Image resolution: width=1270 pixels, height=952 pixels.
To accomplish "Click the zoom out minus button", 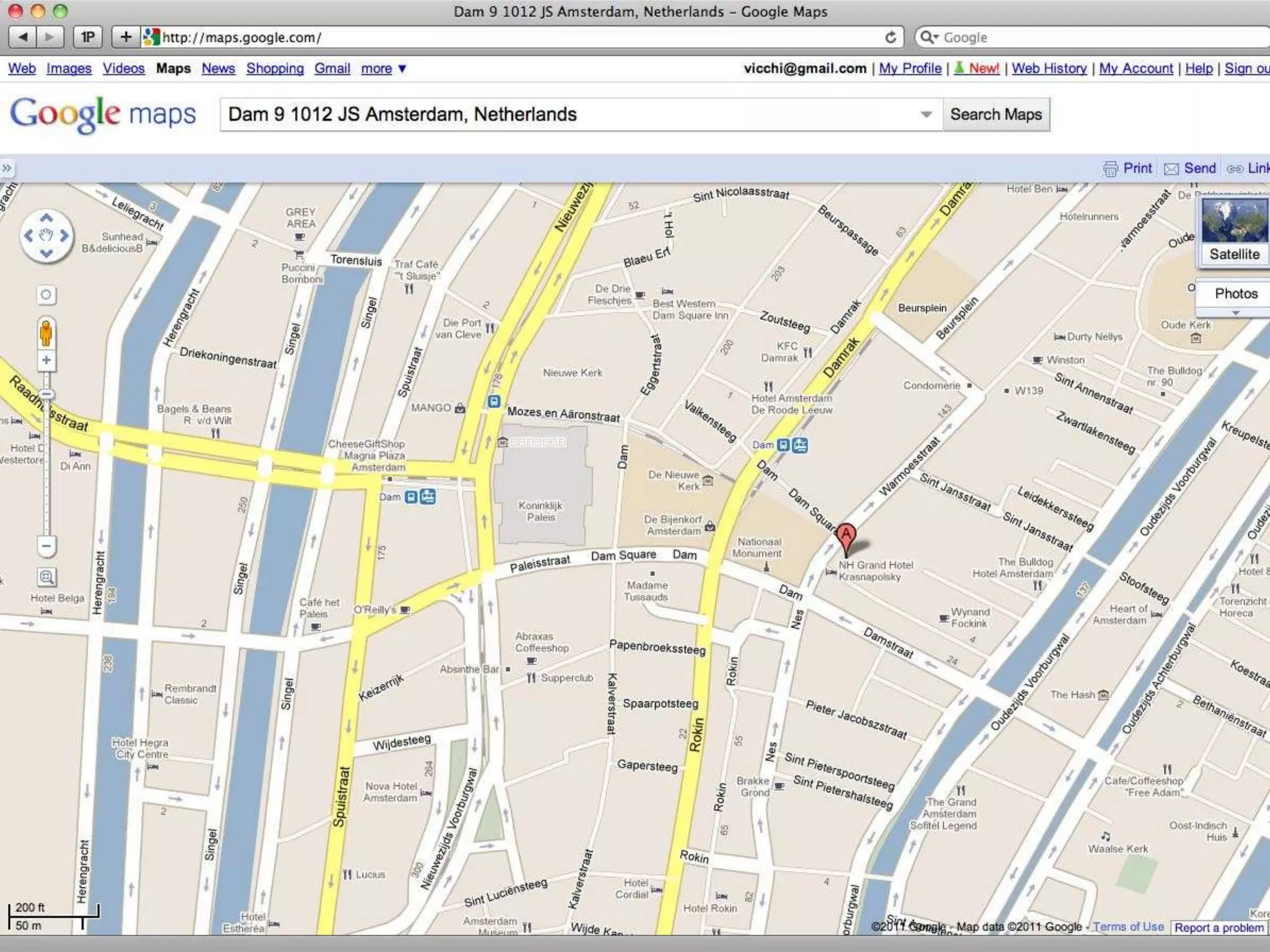I will pos(47,546).
